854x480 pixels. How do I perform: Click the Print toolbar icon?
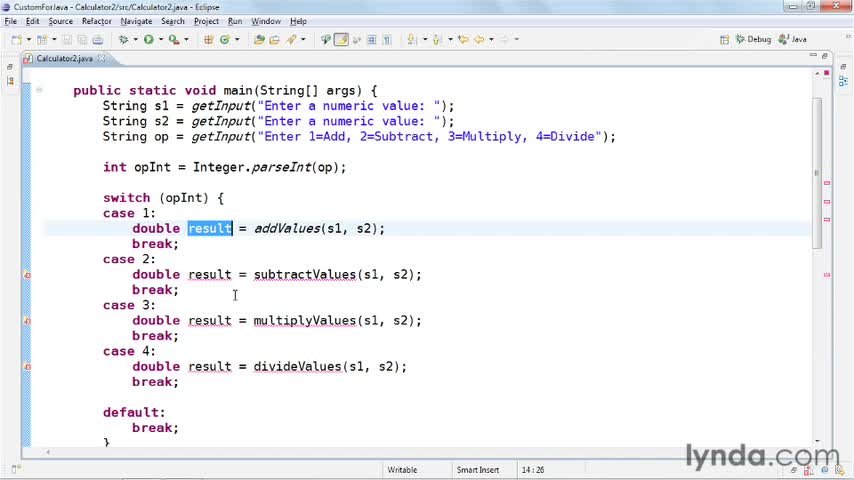(x=97, y=40)
